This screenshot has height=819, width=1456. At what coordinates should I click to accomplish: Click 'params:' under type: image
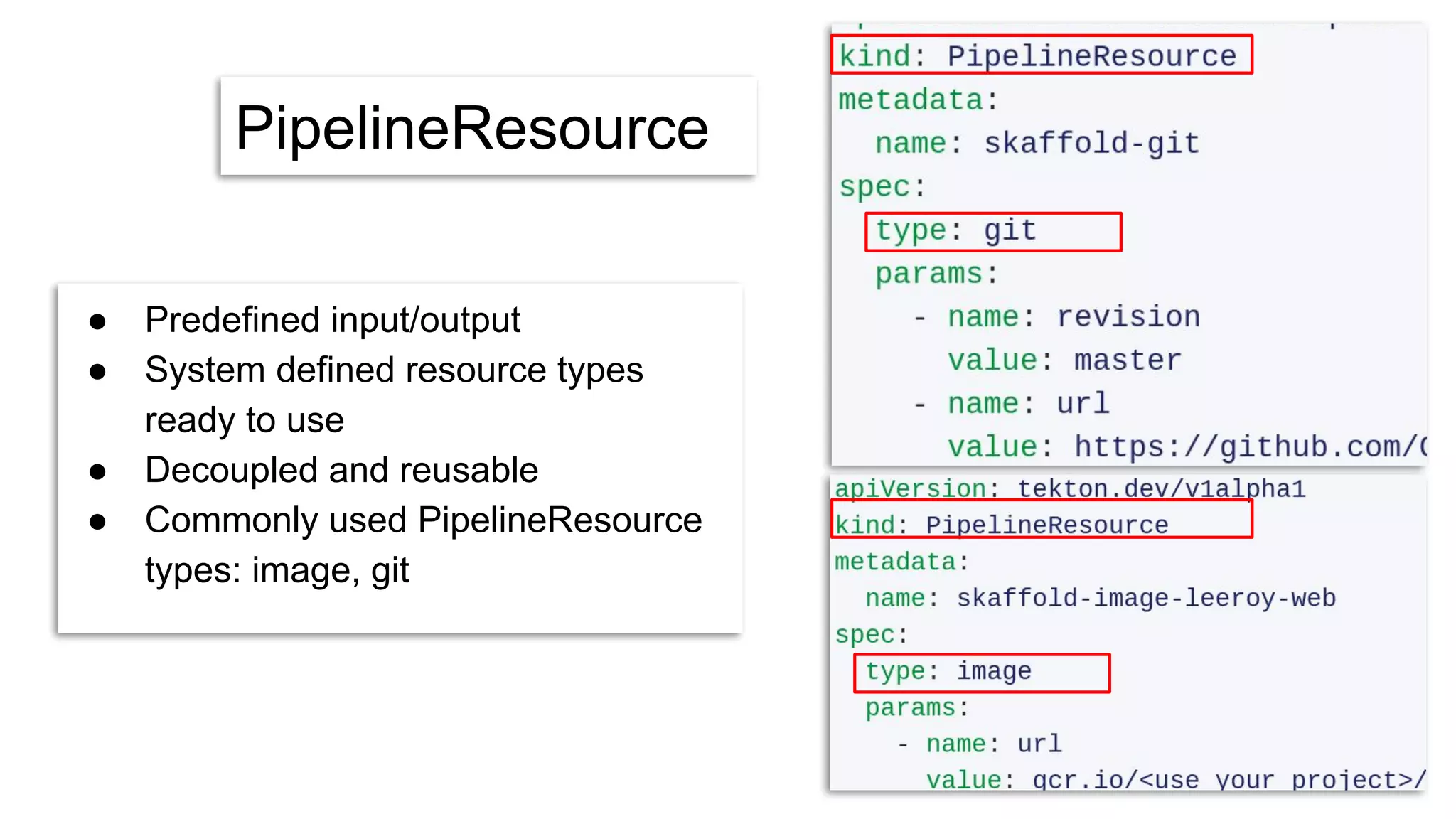point(917,707)
